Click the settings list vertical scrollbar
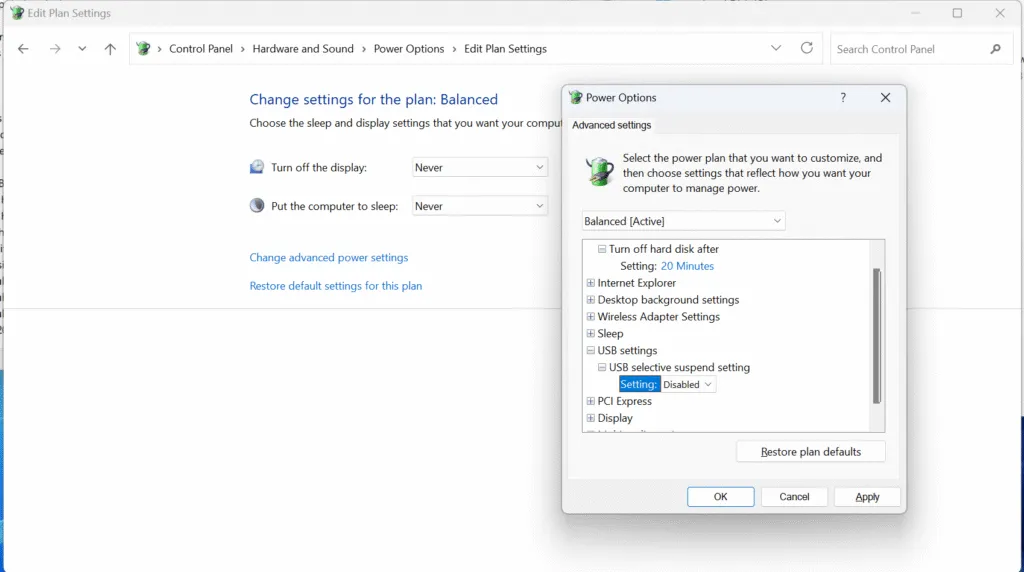The width and height of the screenshot is (1024, 572). point(877,335)
